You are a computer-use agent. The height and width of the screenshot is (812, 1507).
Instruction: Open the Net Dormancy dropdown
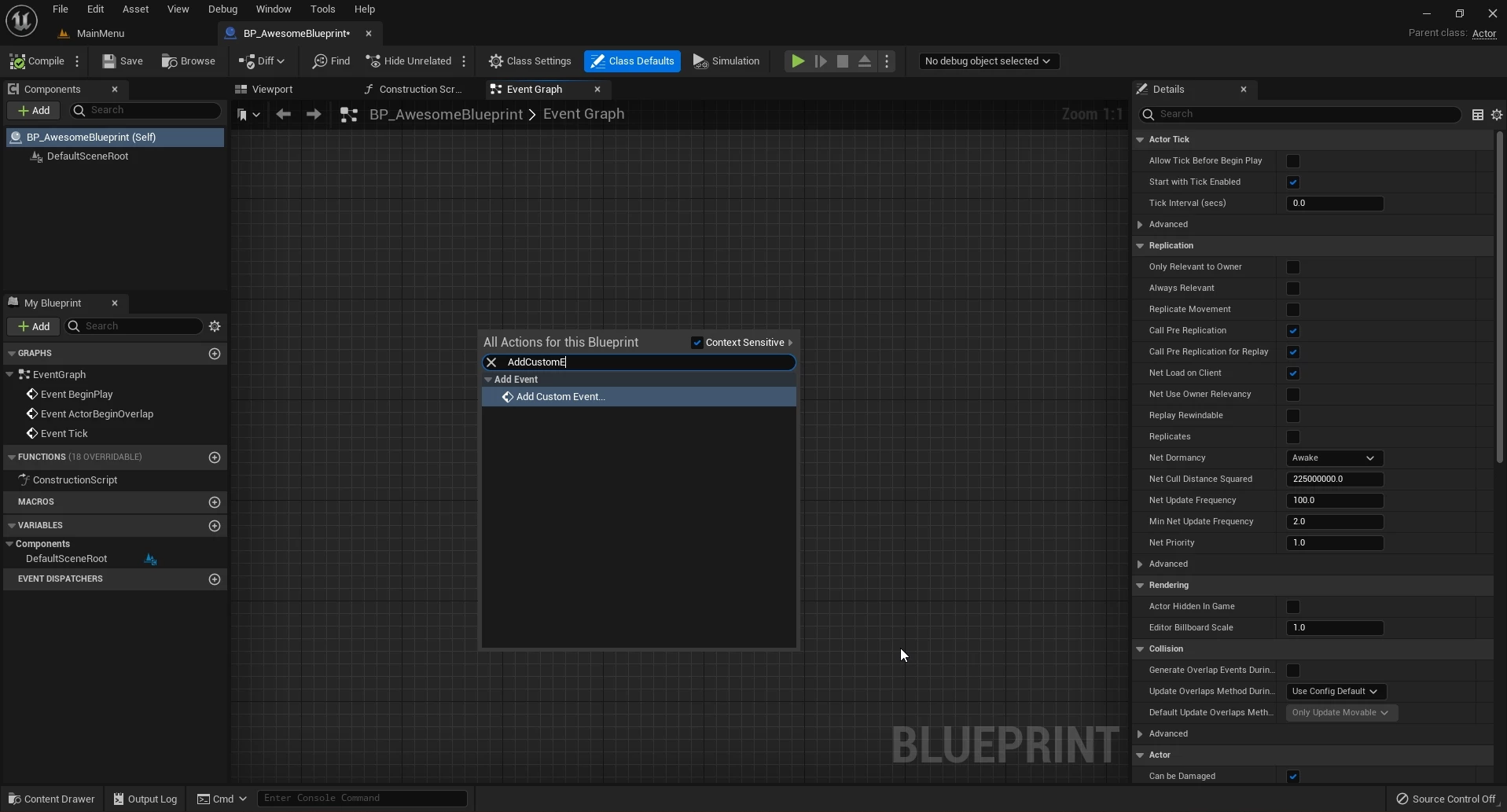click(x=1333, y=458)
